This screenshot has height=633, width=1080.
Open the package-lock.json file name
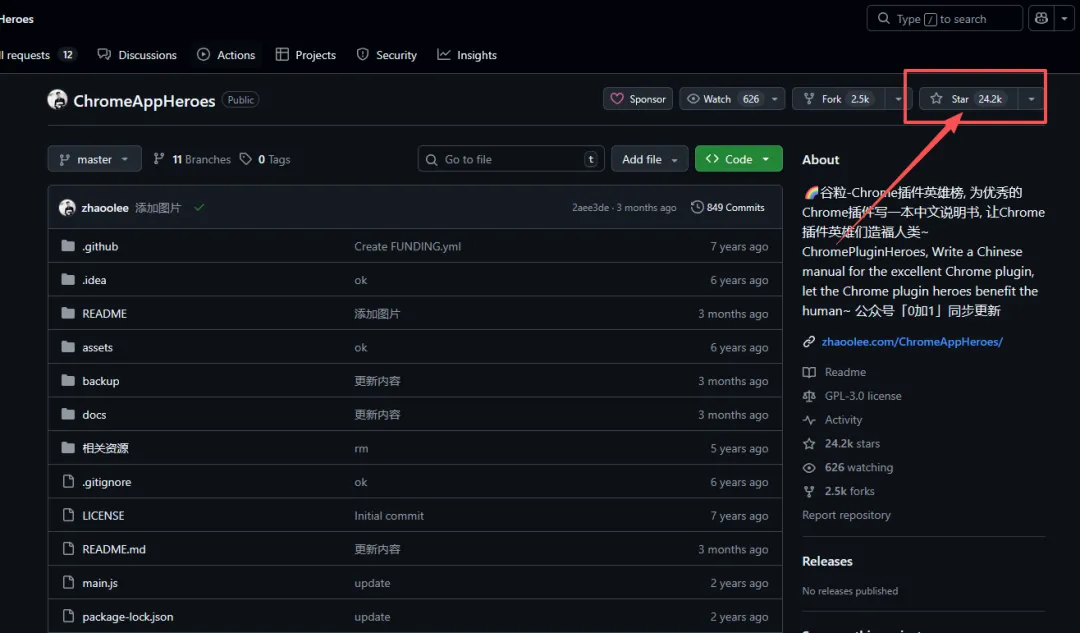click(x=127, y=617)
